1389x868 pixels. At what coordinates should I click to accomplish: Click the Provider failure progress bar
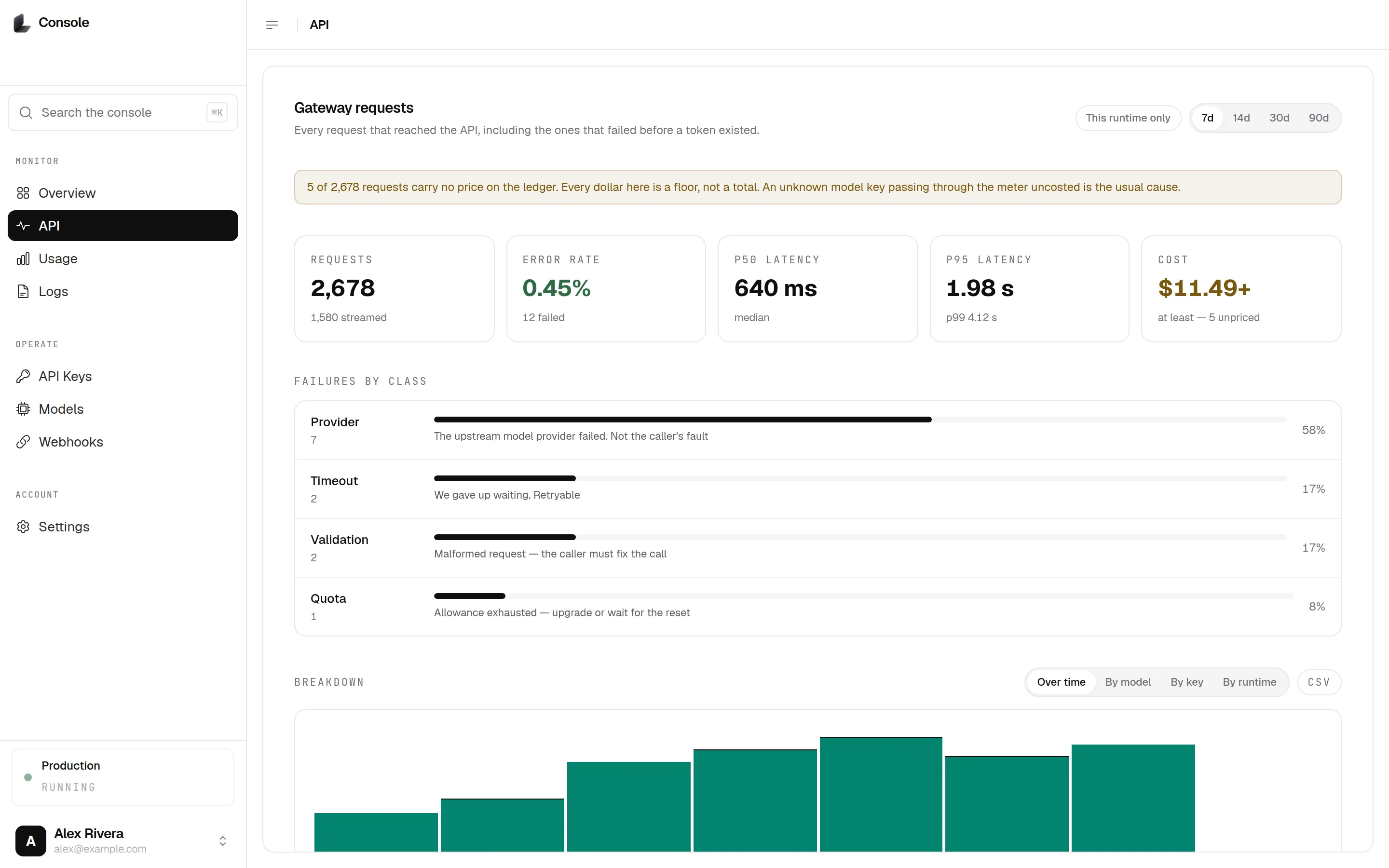(860, 420)
